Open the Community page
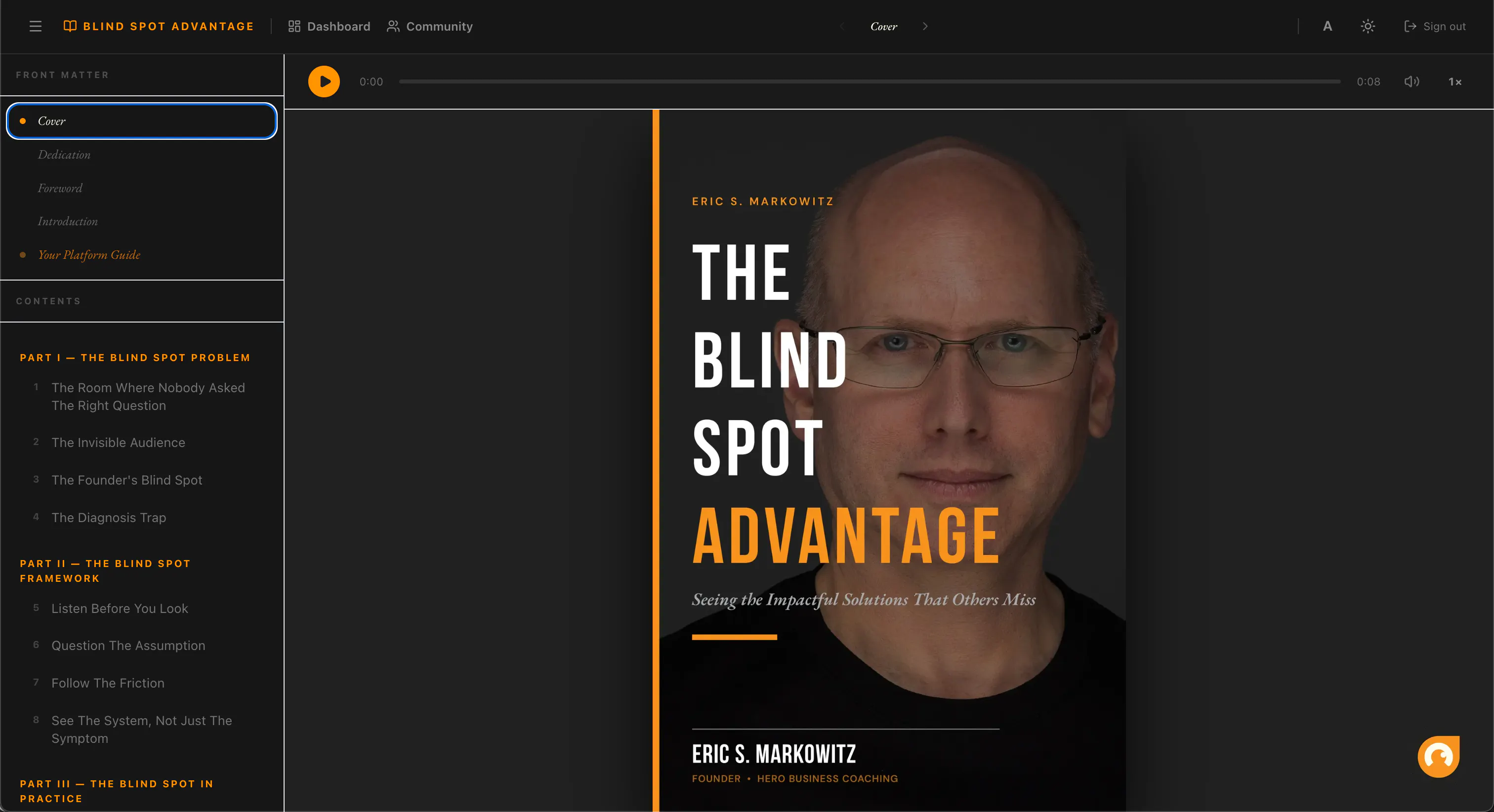Screen dimensions: 1494x812 (x=430, y=26)
